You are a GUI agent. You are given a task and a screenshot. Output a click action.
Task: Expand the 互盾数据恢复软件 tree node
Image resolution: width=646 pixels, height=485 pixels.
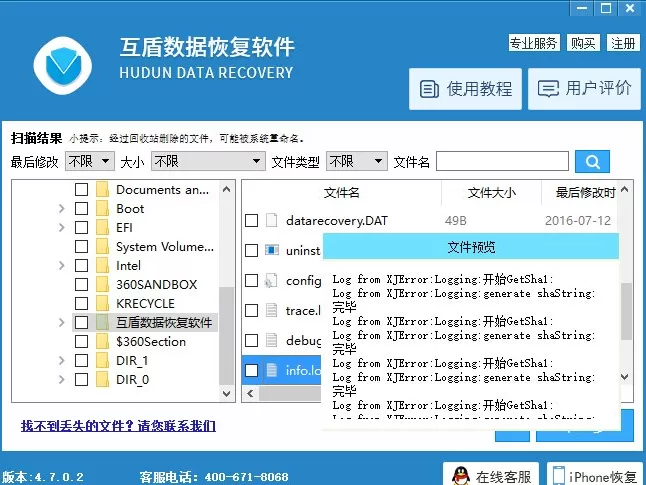click(x=61, y=322)
